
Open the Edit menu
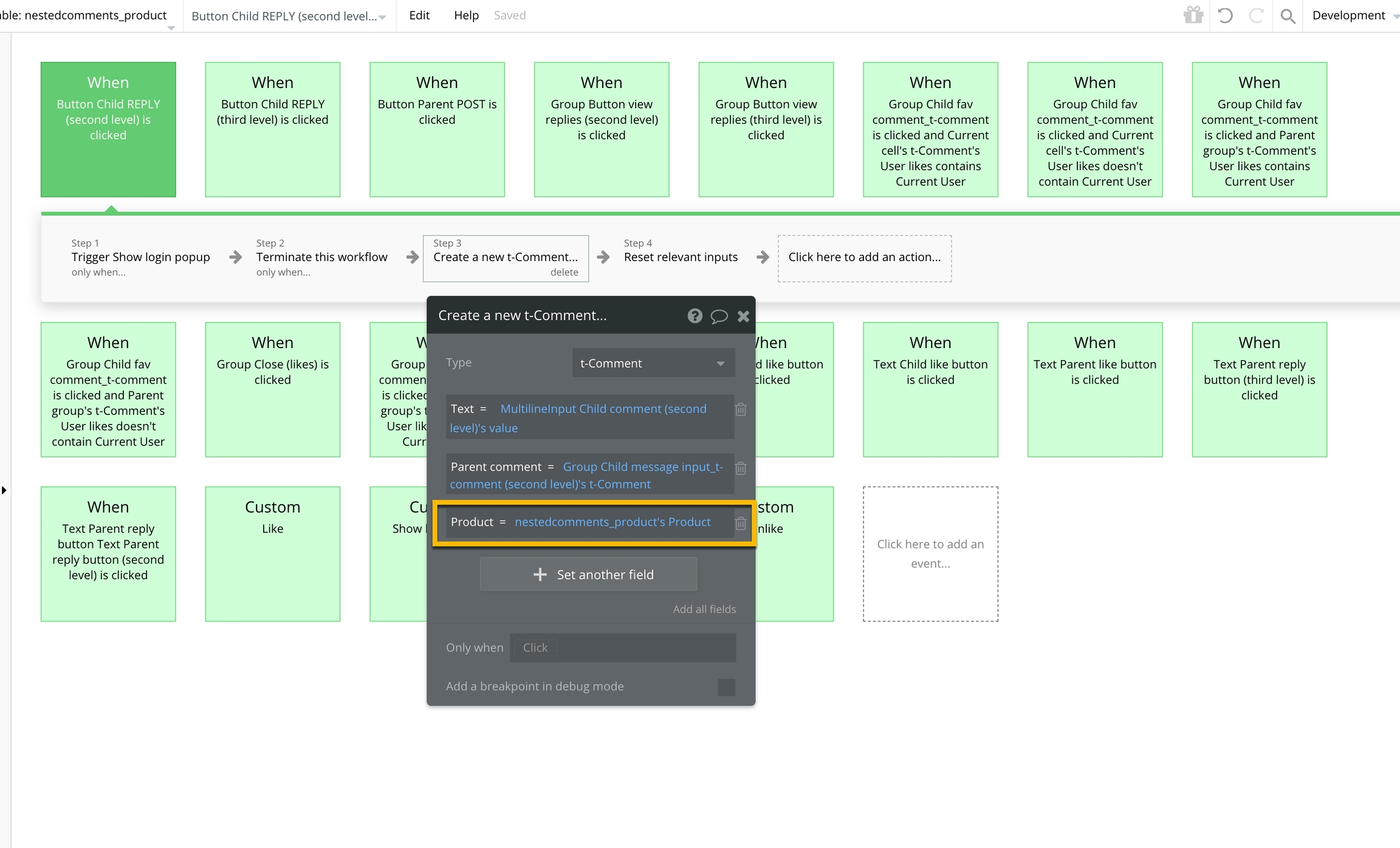(419, 15)
